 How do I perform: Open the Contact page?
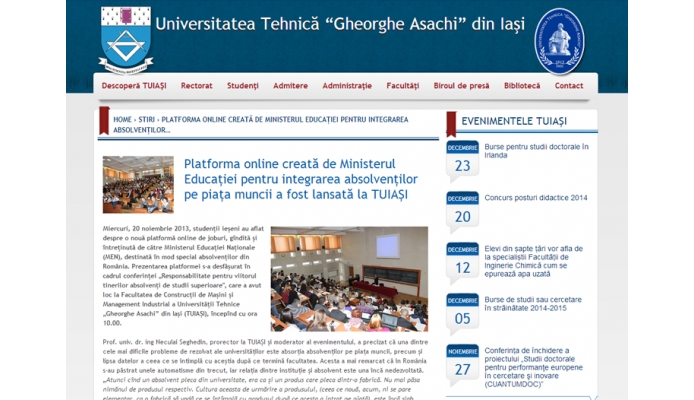(569, 86)
